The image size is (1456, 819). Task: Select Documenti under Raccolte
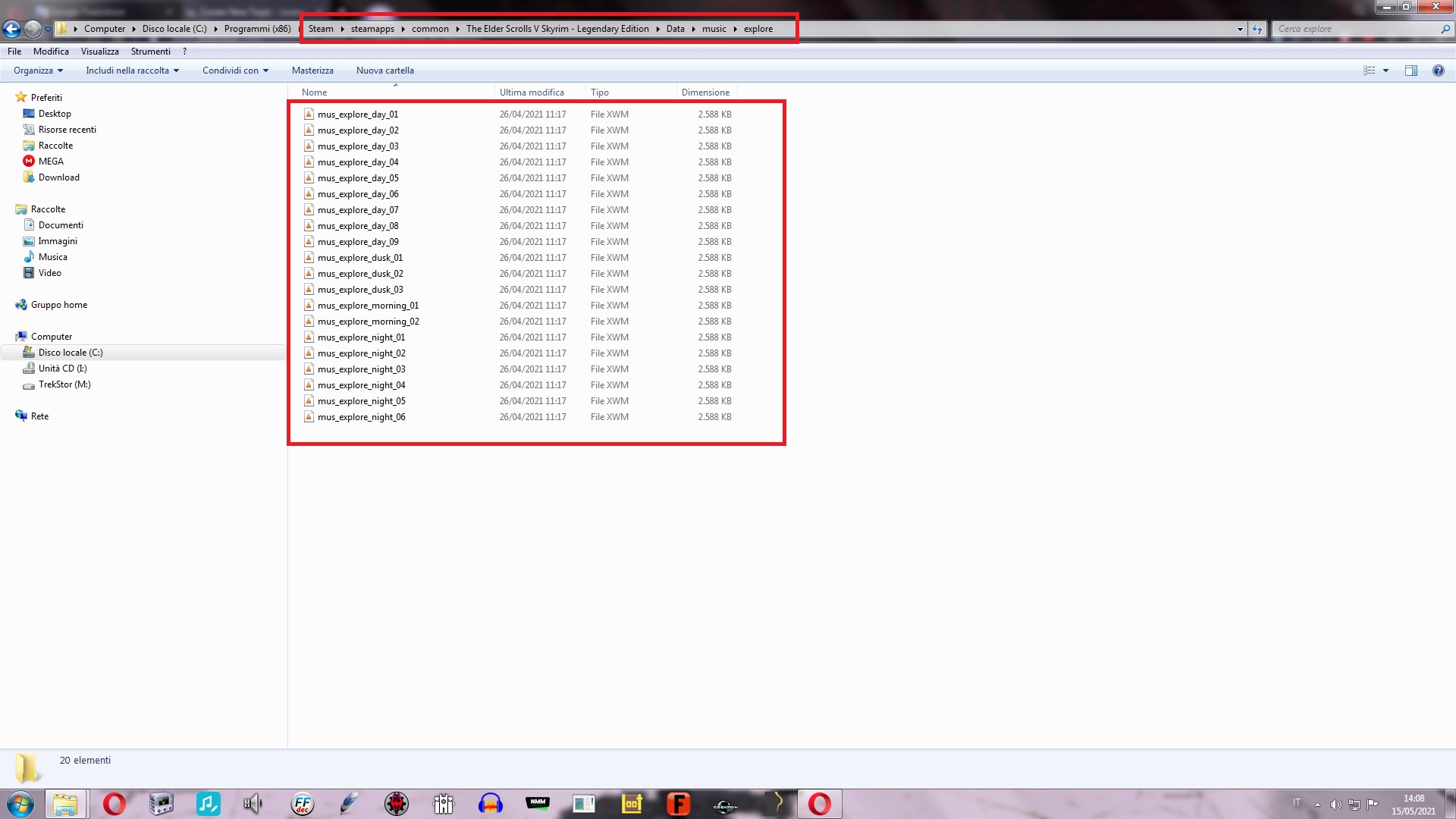tap(61, 225)
